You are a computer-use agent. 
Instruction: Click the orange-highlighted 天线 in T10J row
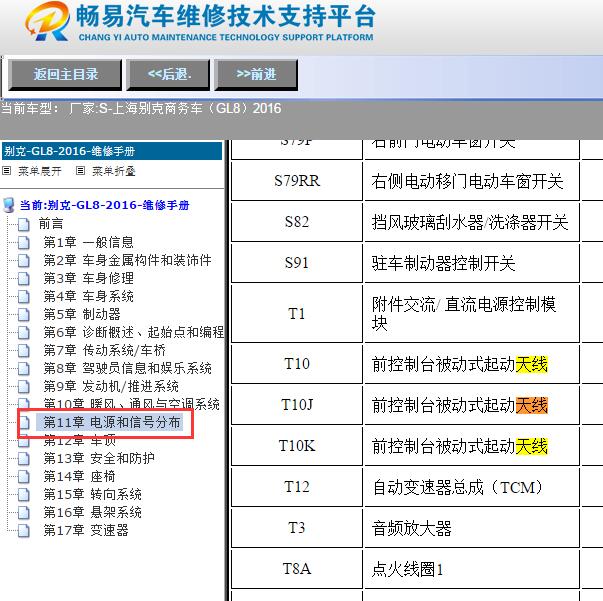coord(531,405)
